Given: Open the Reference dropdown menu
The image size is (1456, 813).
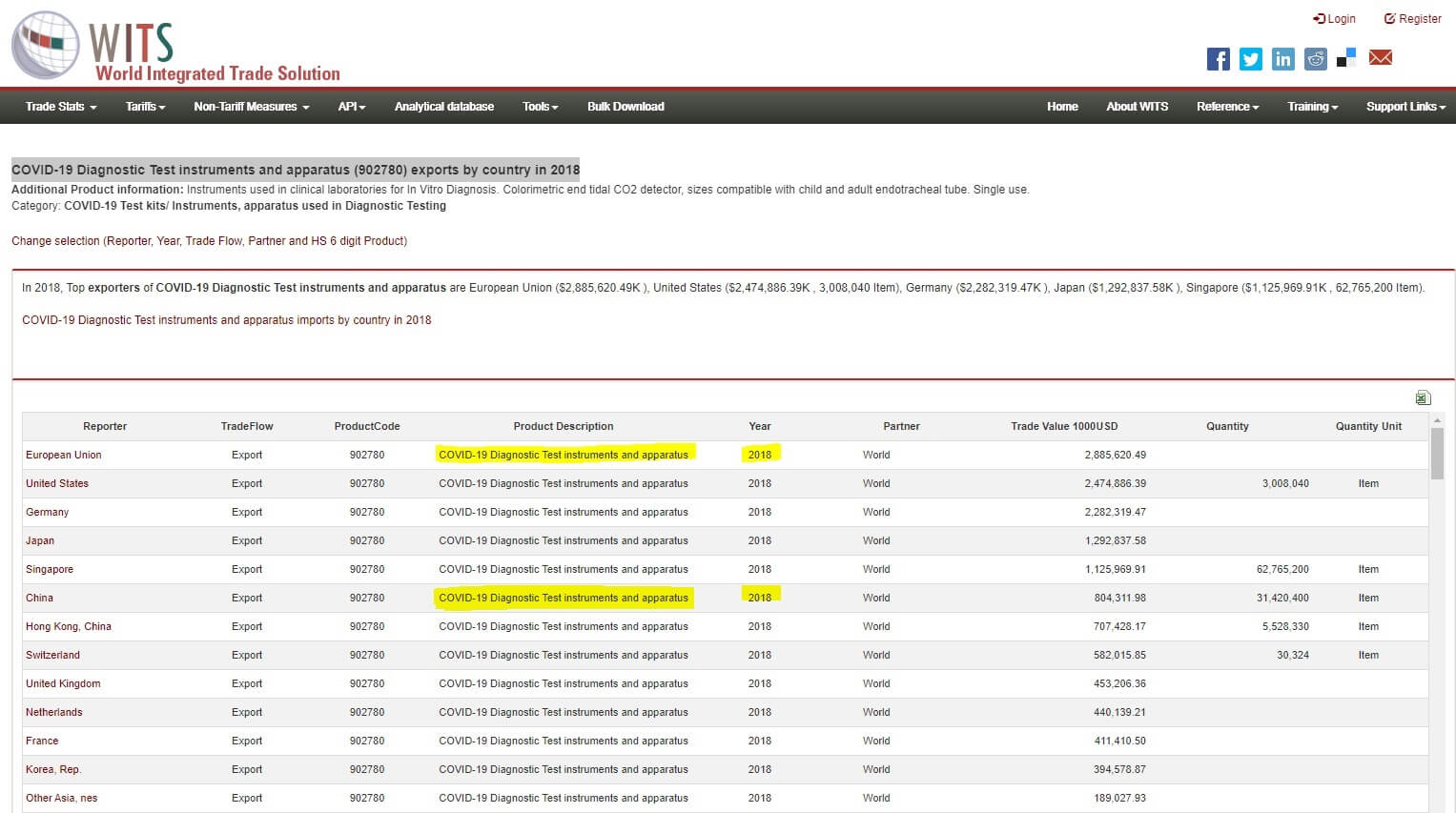Looking at the screenshot, I should [1227, 107].
